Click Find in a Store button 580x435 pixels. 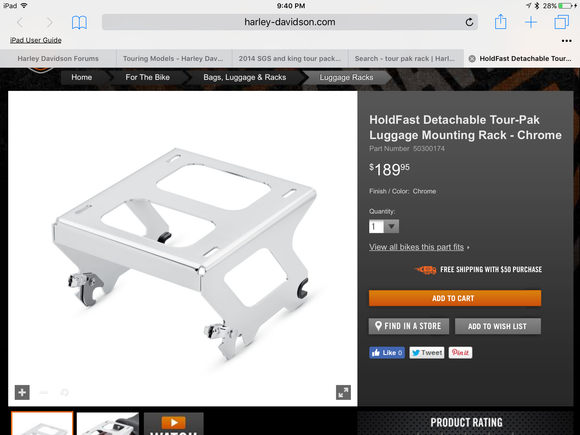click(409, 326)
